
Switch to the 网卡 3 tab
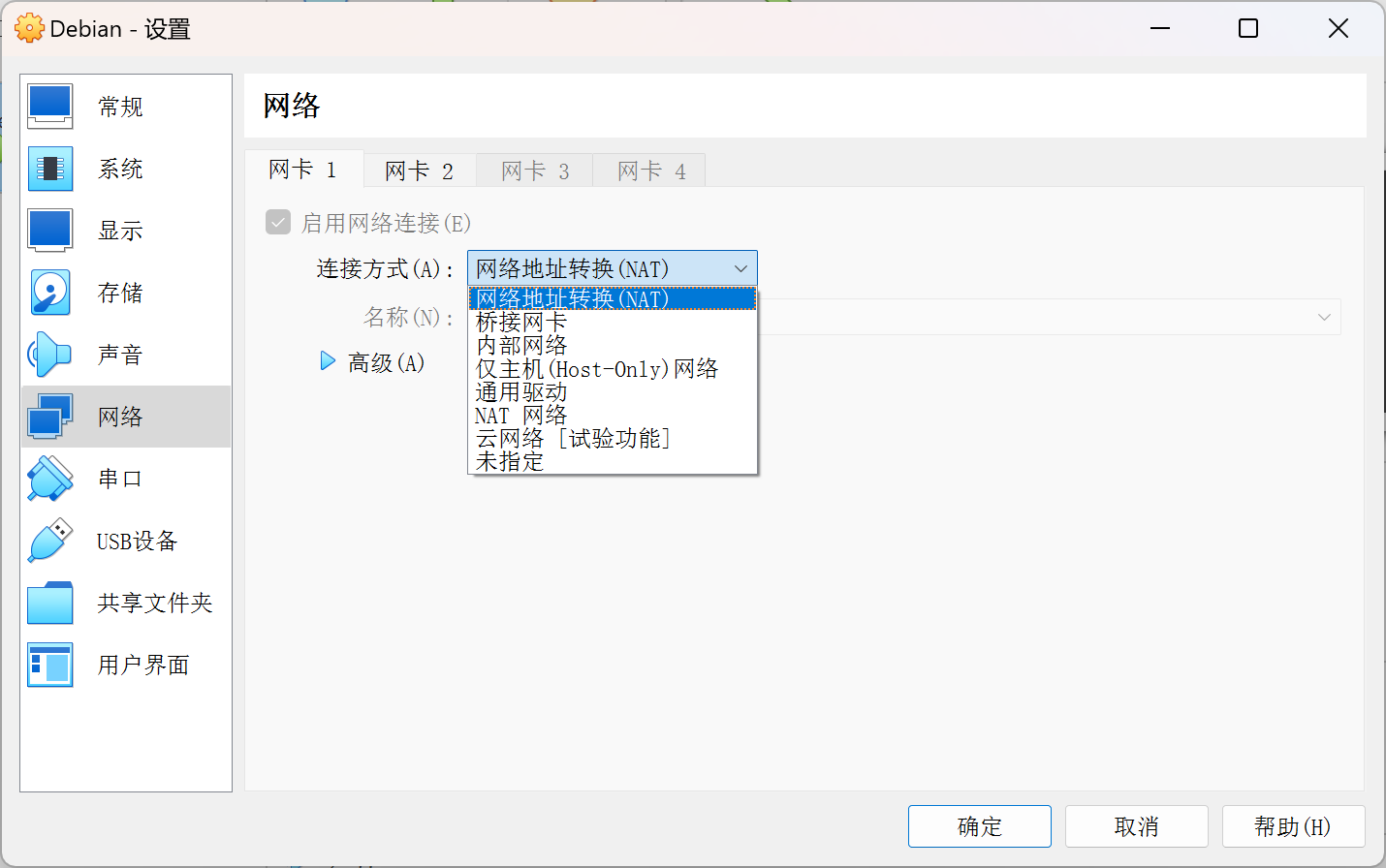point(535,171)
